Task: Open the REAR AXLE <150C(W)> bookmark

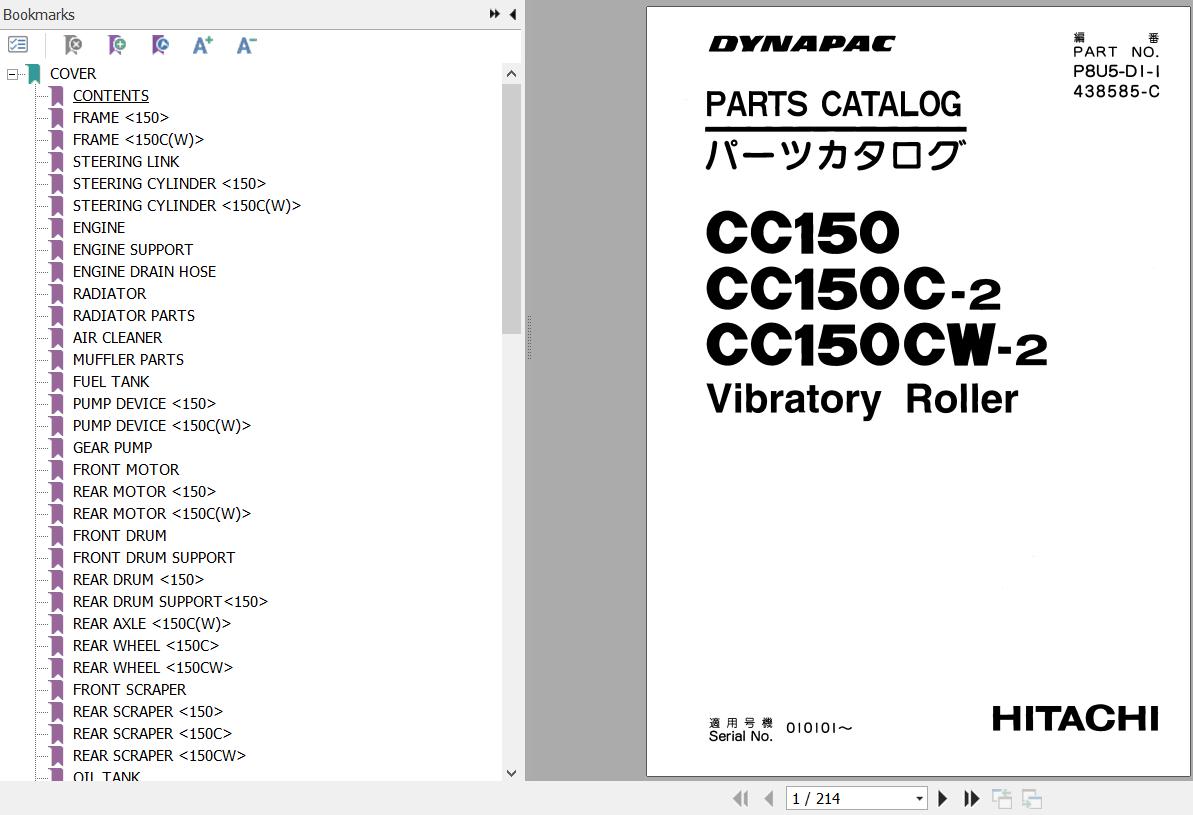Action: pyautogui.click(x=151, y=624)
